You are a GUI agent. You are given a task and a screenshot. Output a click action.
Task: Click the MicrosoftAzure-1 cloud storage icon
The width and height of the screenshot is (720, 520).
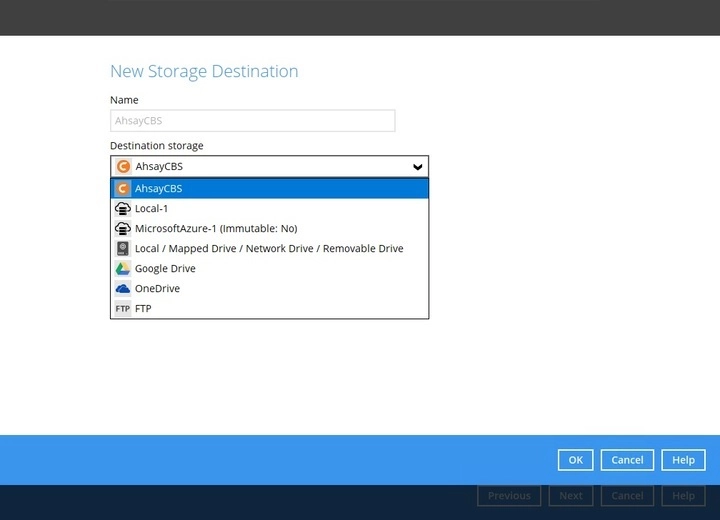(x=123, y=228)
